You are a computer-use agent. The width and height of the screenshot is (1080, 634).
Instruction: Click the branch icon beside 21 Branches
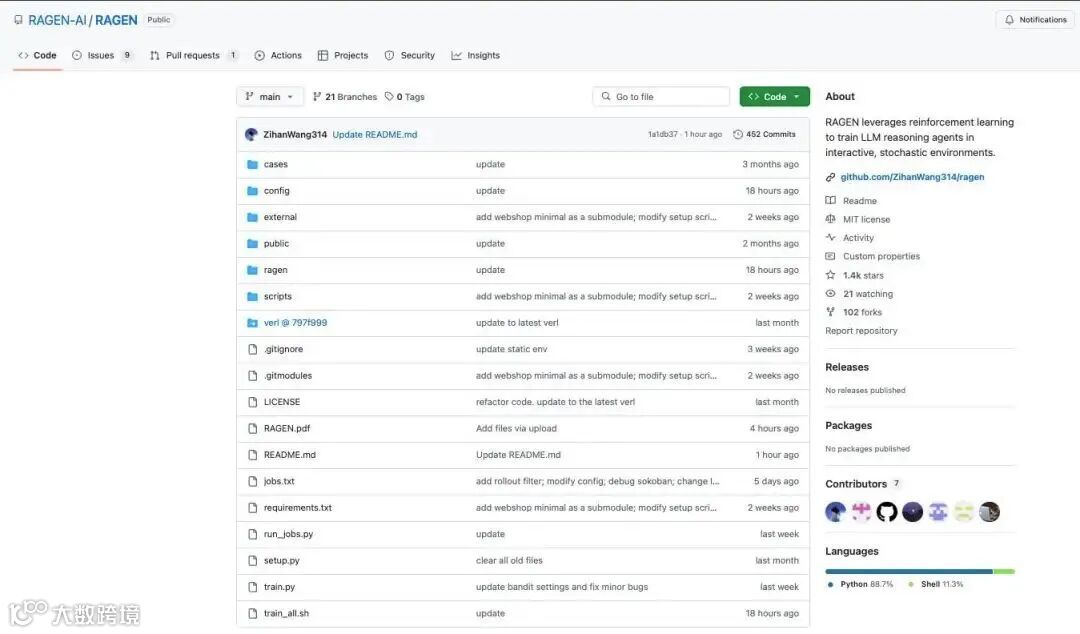317,96
